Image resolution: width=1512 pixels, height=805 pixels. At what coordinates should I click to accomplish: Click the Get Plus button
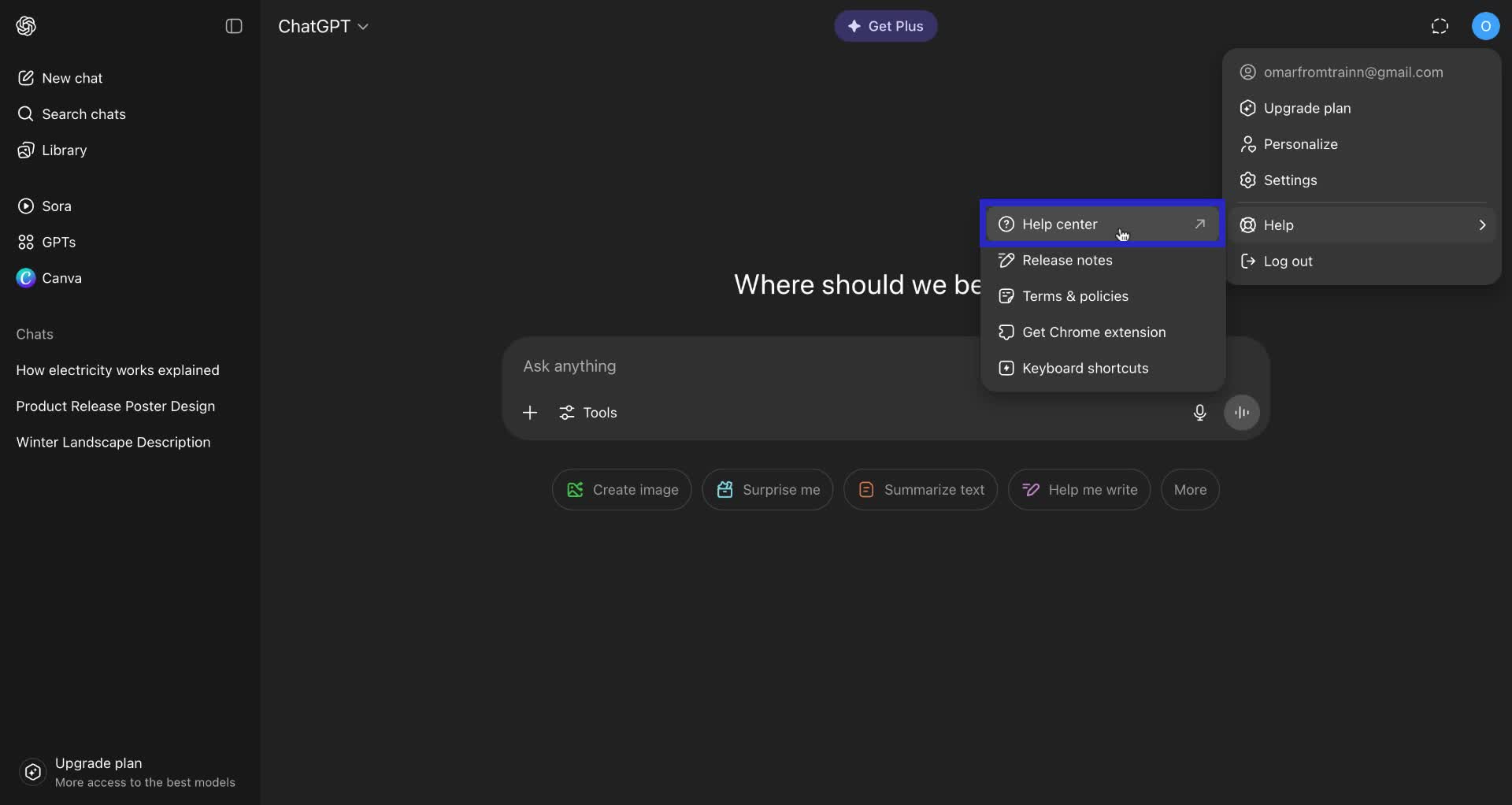(x=885, y=26)
